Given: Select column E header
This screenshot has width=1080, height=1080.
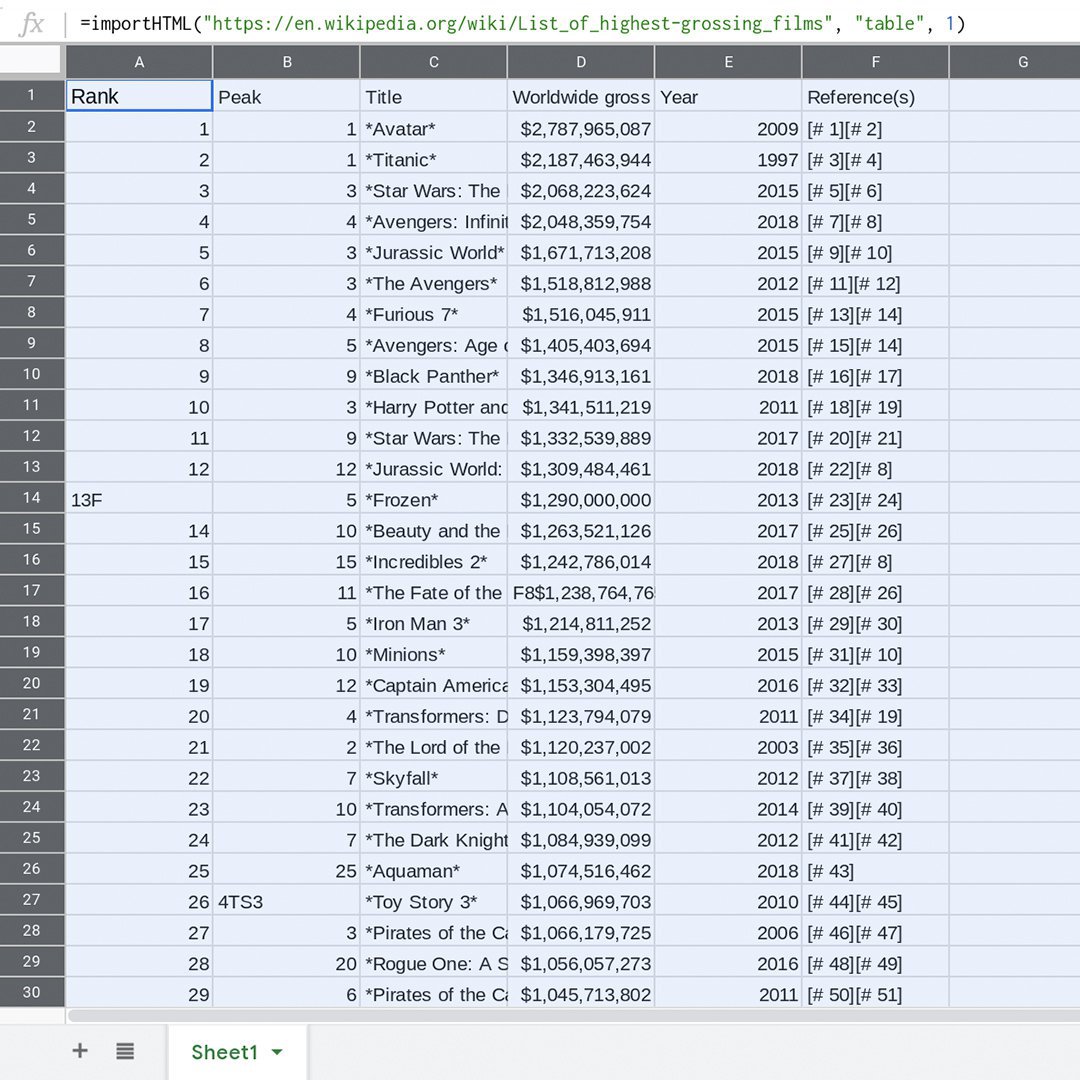Looking at the screenshot, I should (729, 62).
